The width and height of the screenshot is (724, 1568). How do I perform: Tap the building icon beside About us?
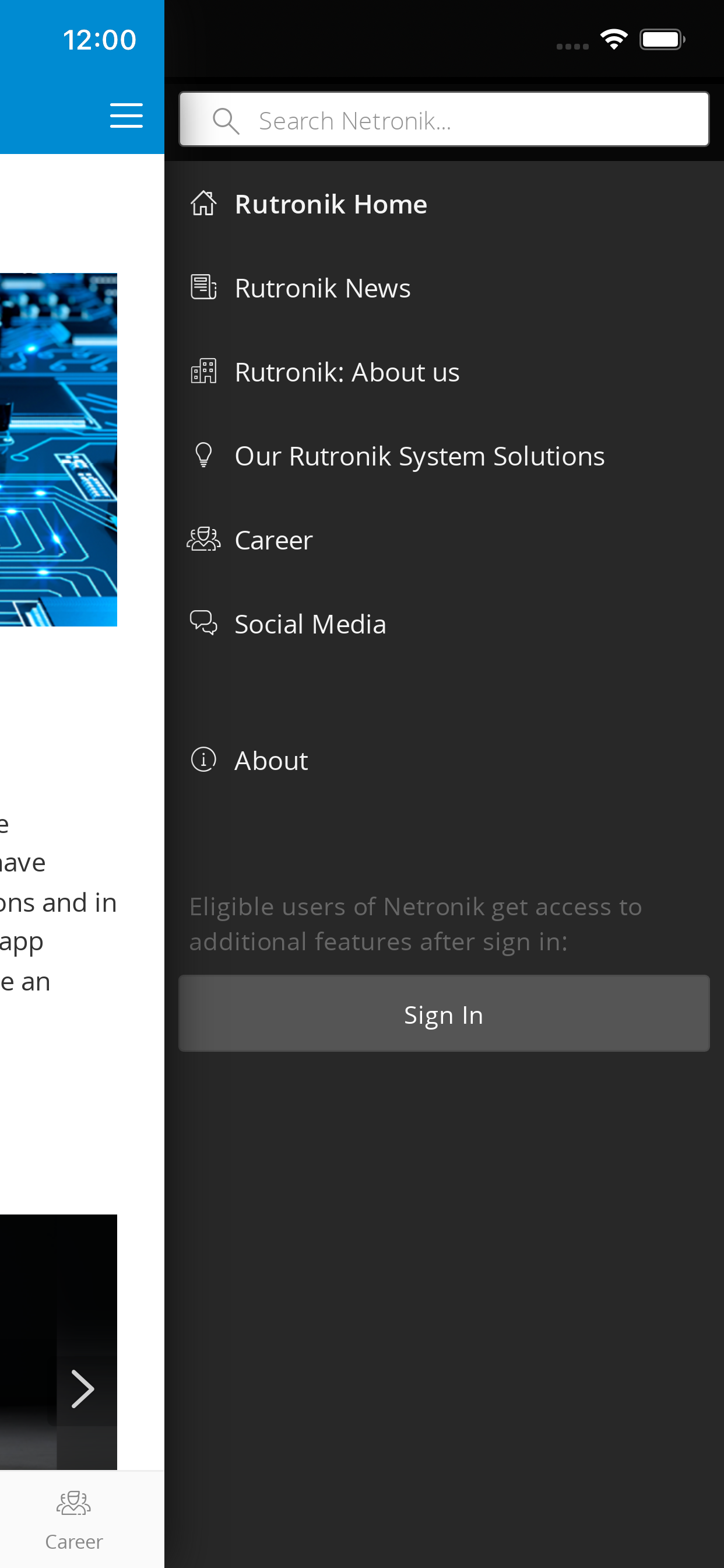click(x=203, y=372)
